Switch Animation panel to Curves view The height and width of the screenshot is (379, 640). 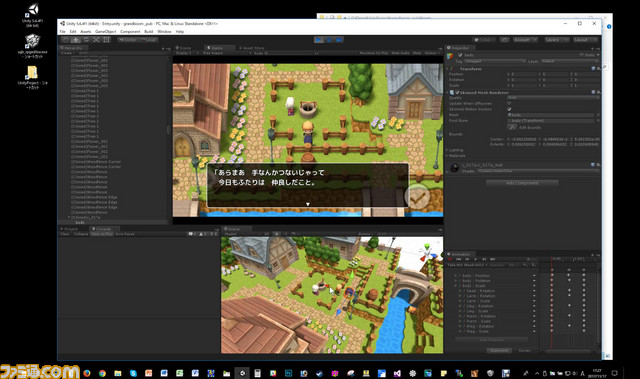(x=524, y=350)
